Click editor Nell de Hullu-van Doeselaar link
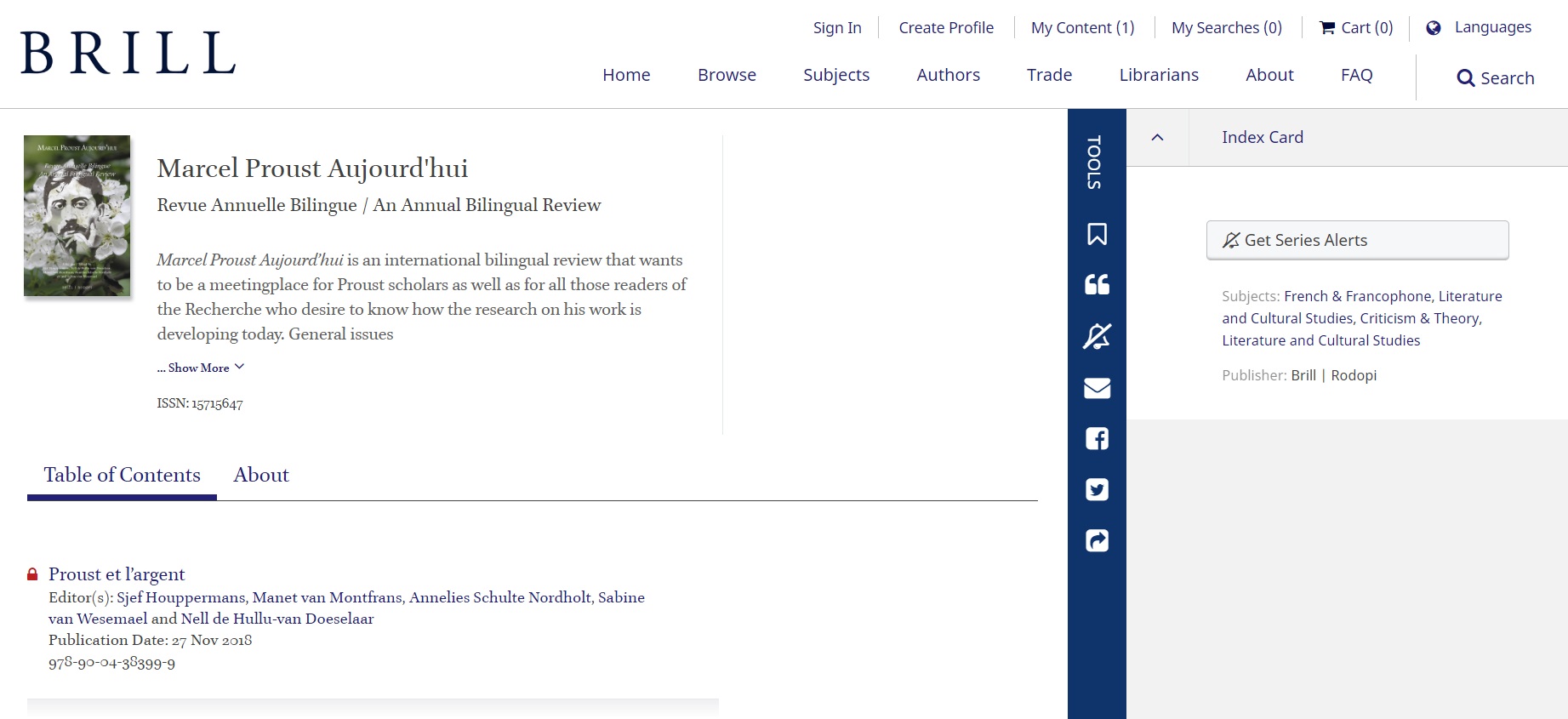Image resolution: width=1568 pixels, height=719 pixels. pyautogui.click(x=277, y=619)
